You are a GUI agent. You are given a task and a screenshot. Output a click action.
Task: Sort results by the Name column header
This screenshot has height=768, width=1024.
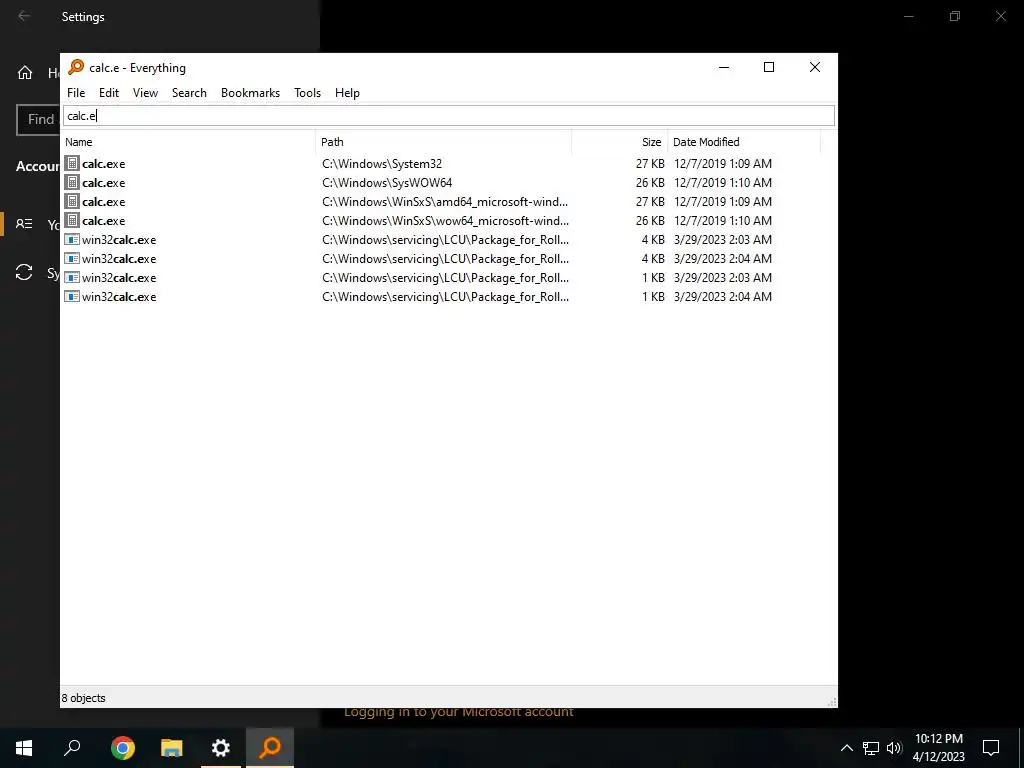(188, 142)
